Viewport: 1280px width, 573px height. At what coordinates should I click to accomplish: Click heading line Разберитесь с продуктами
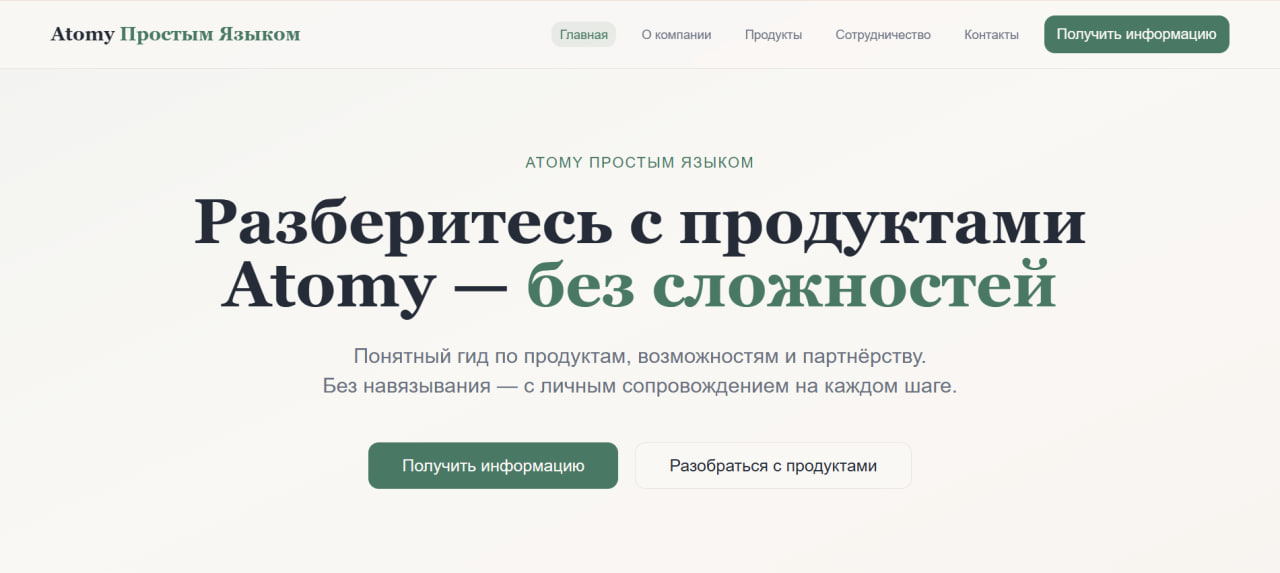tap(640, 222)
